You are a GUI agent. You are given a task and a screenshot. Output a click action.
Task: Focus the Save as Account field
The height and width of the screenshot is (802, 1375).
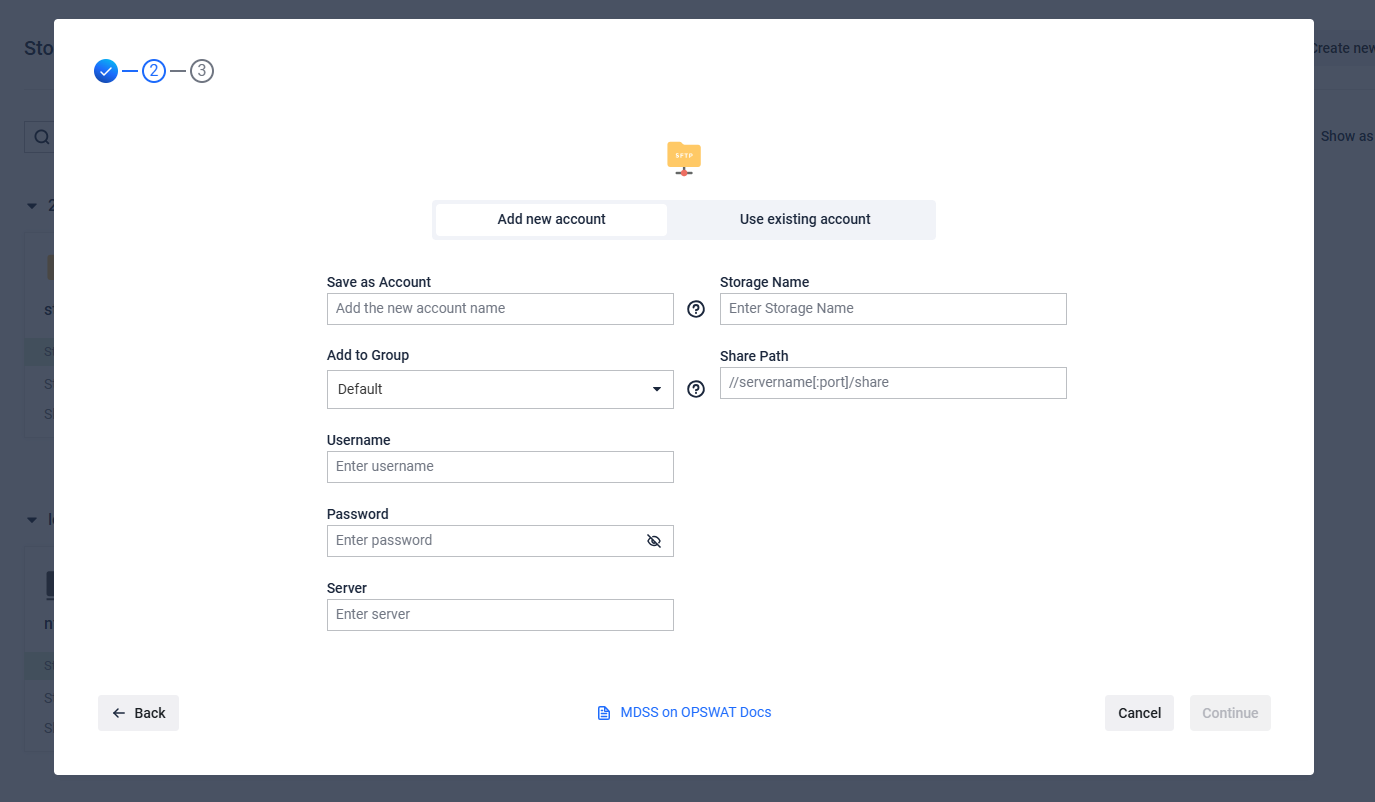point(500,309)
